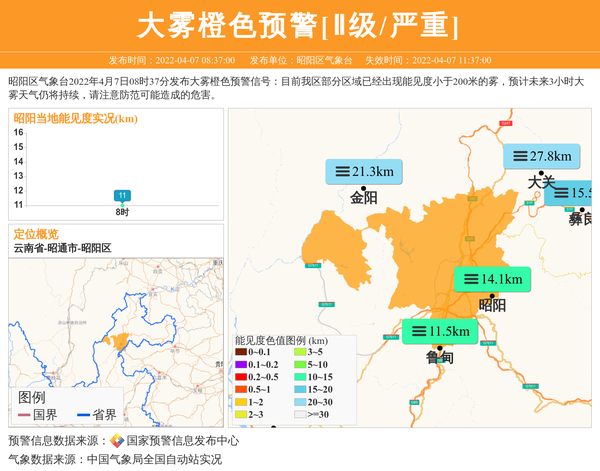
Task: Click the green data point at 8时
Action: pos(122,205)
